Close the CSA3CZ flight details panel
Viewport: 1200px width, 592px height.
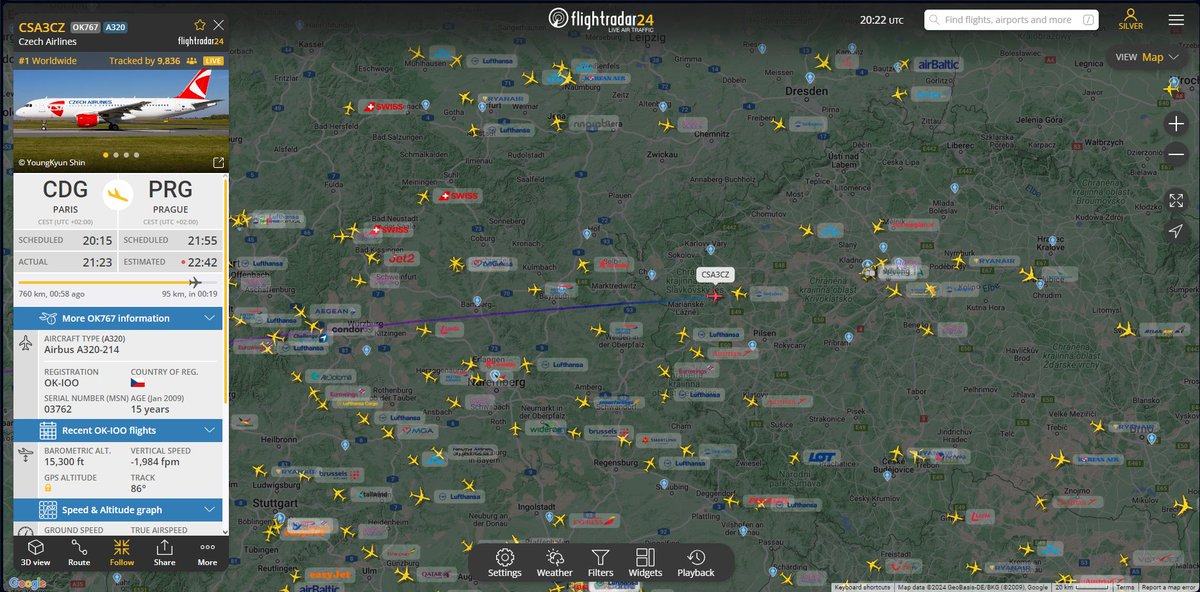tap(219, 24)
